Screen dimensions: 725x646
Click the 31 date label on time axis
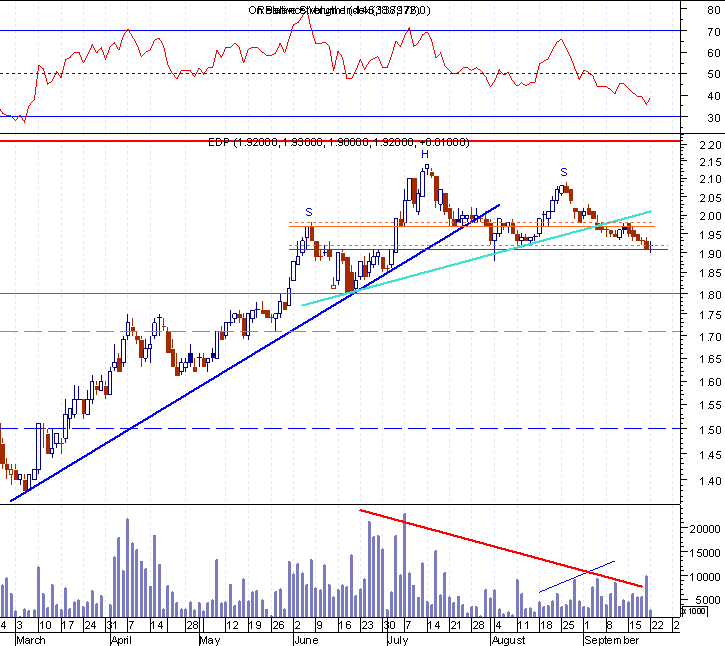pos(111,626)
